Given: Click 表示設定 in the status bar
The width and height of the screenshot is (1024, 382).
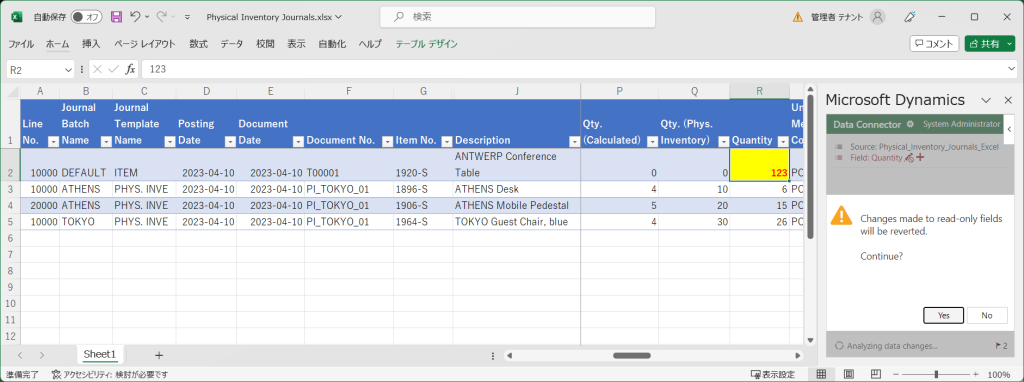Looking at the screenshot, I should 773,375.
